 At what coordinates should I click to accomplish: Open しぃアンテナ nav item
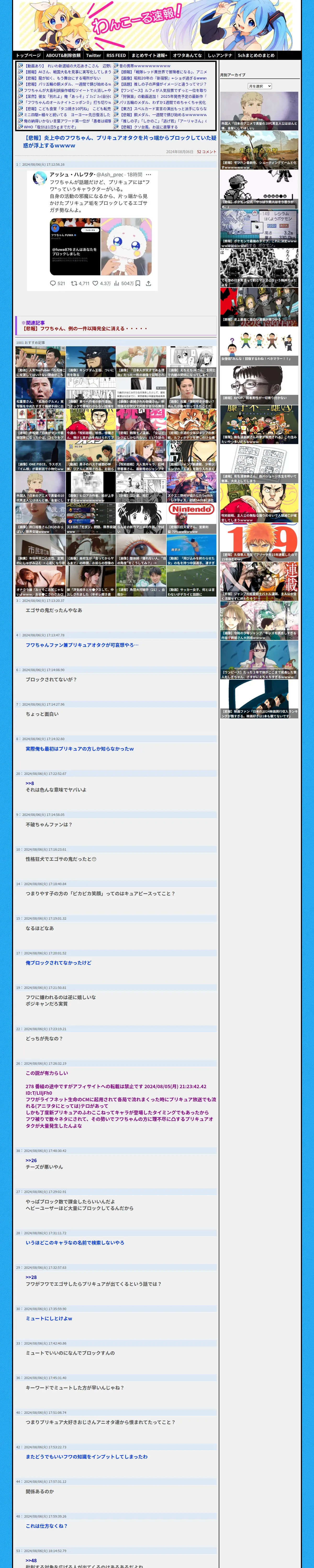220,55
